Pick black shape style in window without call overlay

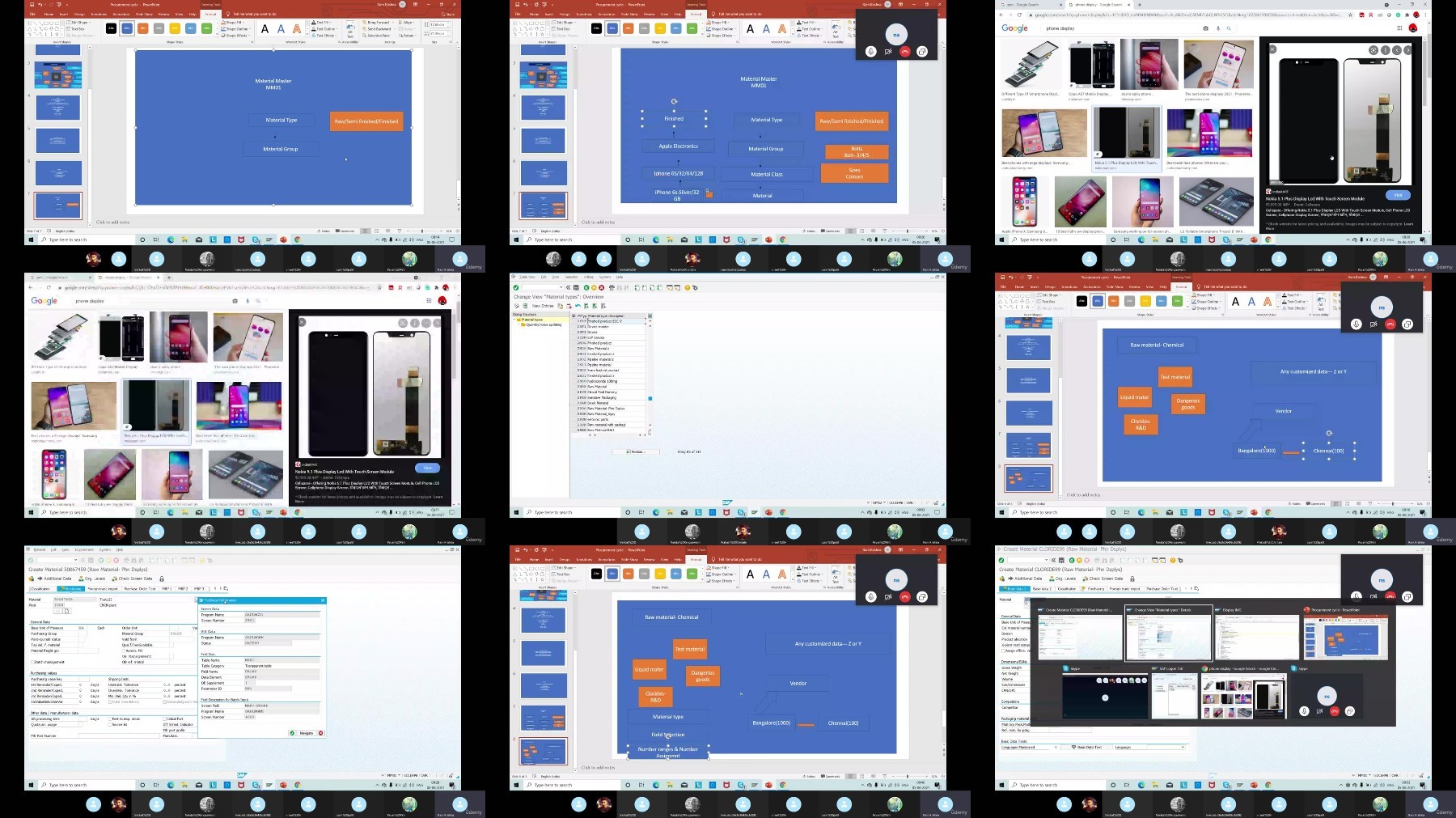[111, 28]
